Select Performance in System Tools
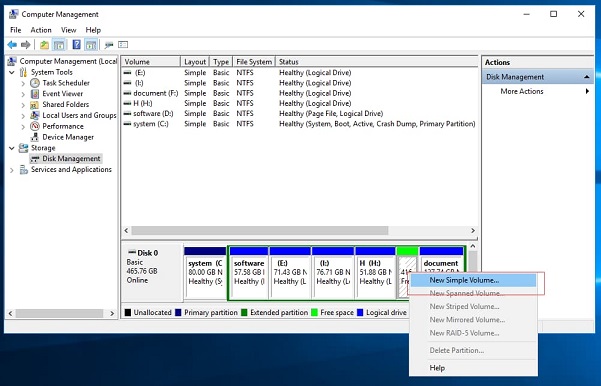 point(63,126)
